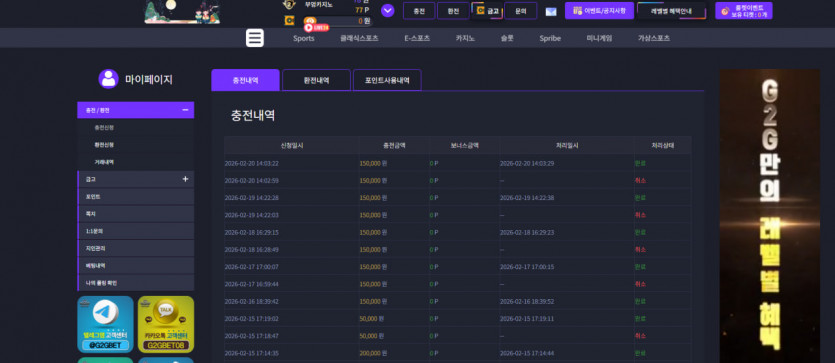Screen dimensions: 835x363
Task: Select 카지노 in the navigation bar
Action: (465, 38)
